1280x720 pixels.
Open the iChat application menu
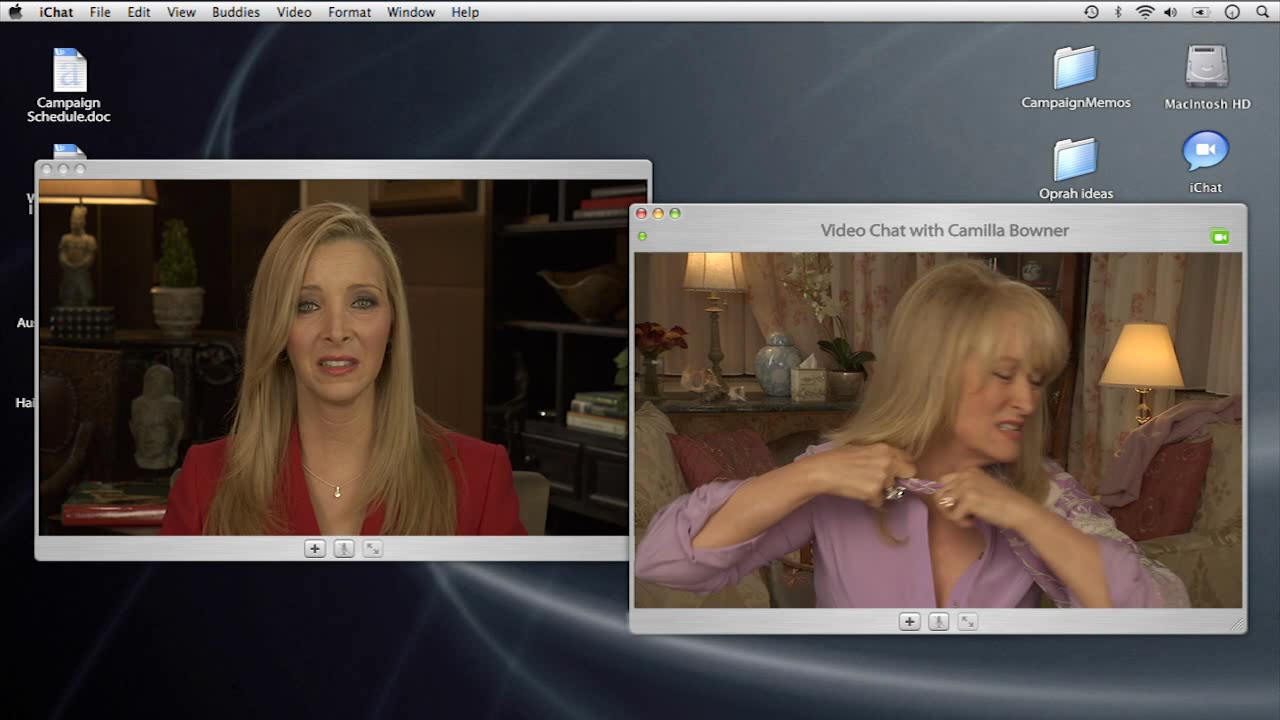click(x=55, y=12)
